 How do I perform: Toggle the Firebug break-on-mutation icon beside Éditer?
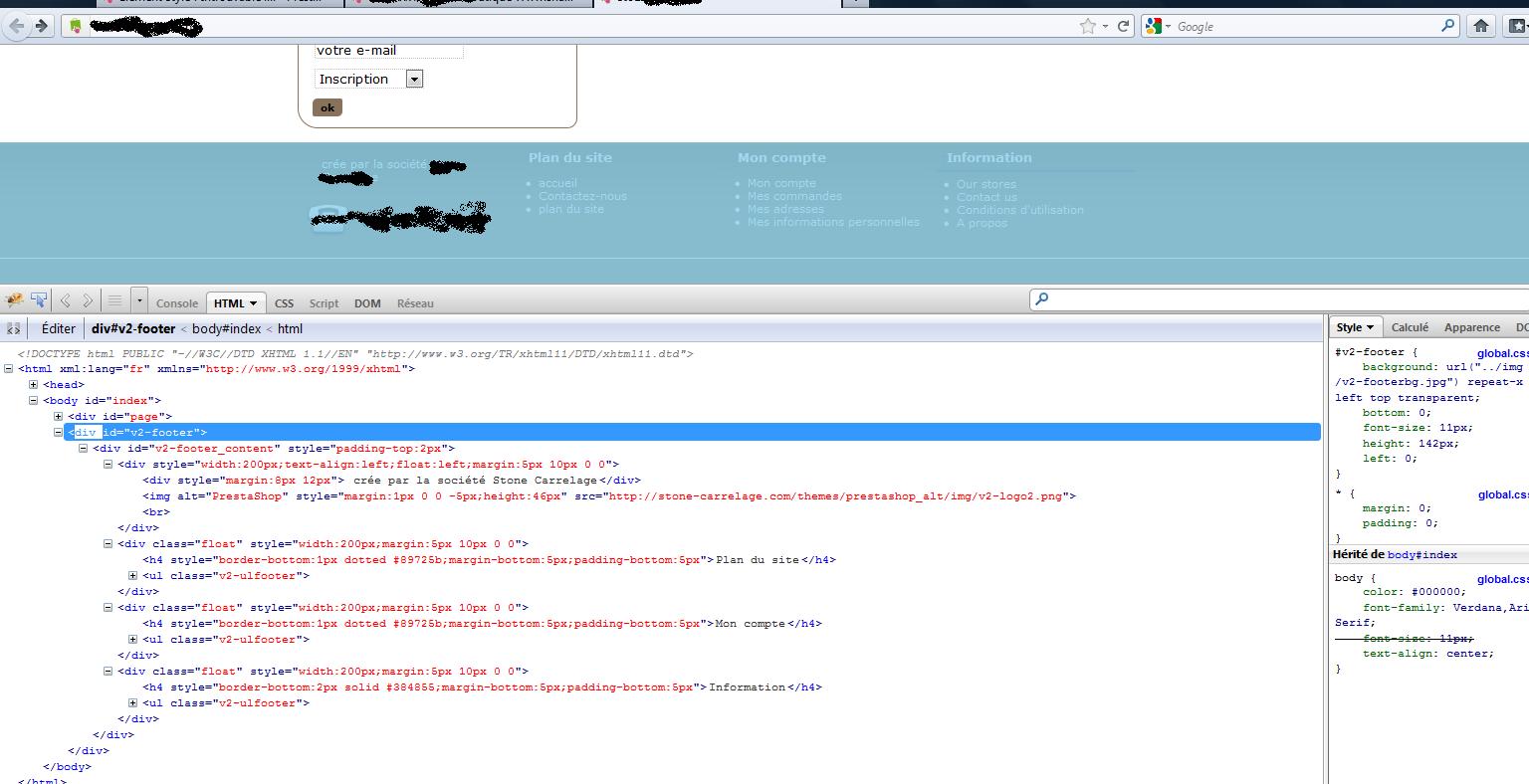click(x=13, y=328)
